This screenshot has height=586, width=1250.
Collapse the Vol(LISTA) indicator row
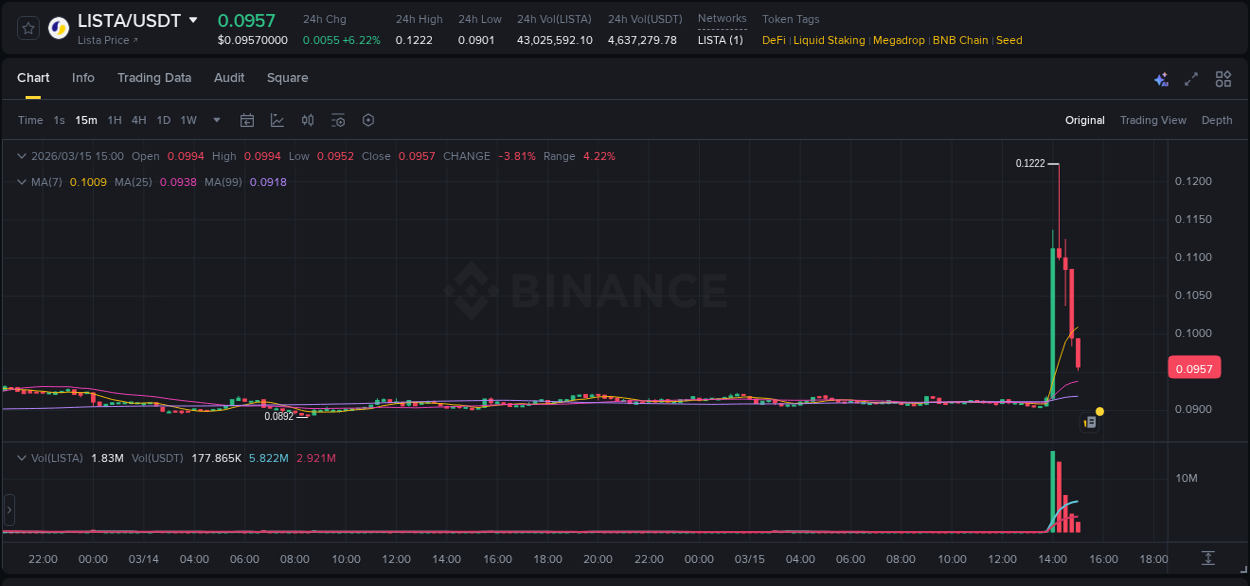point(21,457)
